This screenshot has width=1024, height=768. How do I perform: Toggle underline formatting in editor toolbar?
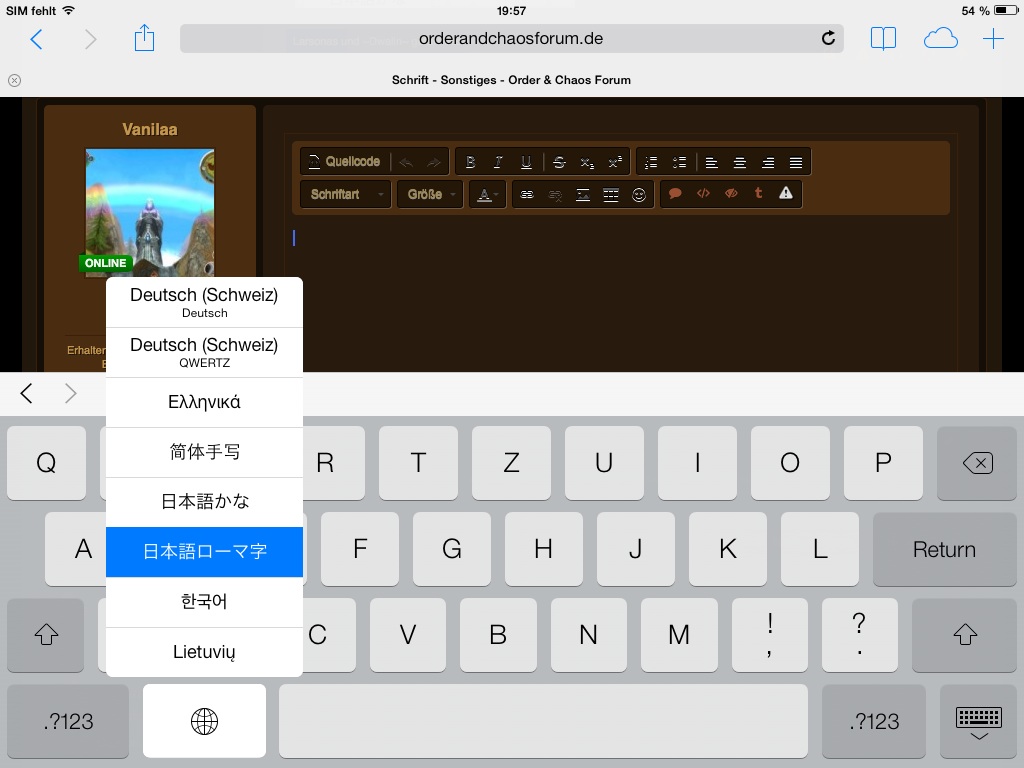click(x=526, y=162)
